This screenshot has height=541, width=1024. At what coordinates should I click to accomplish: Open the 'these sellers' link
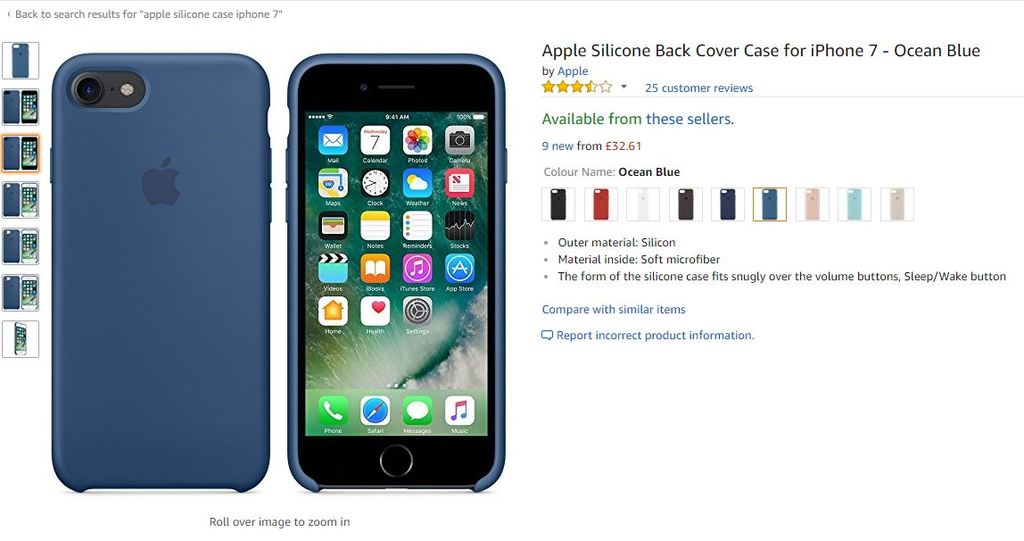(690, 119)
